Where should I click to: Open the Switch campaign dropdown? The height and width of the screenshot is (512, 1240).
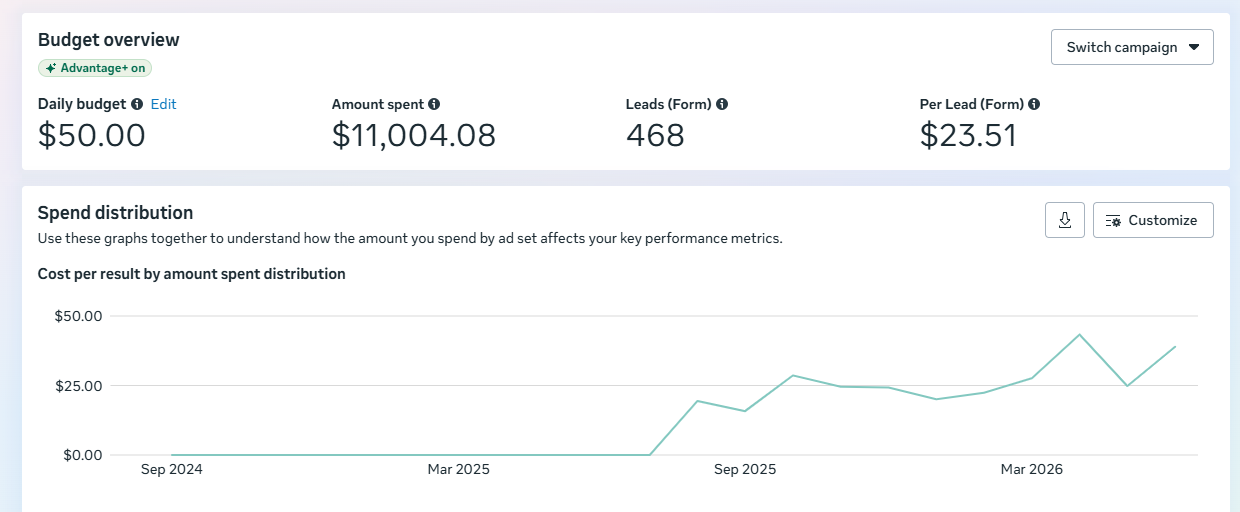pyautogui.click(x=1132, y=47)
